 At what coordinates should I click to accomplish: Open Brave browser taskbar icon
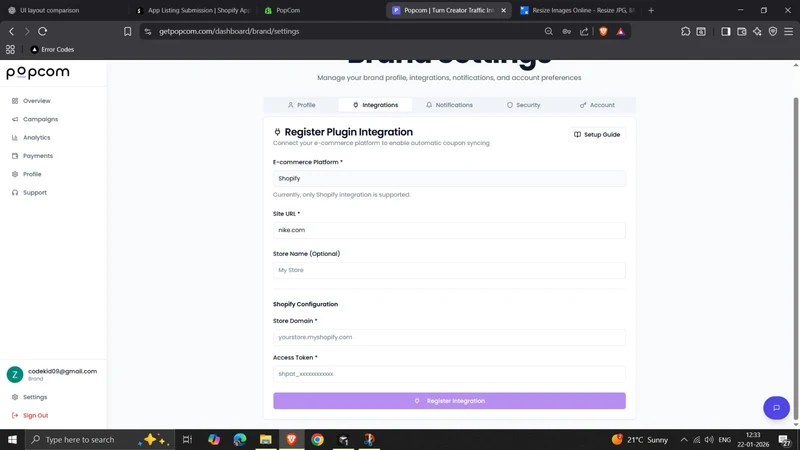click(x=291, y=439)
